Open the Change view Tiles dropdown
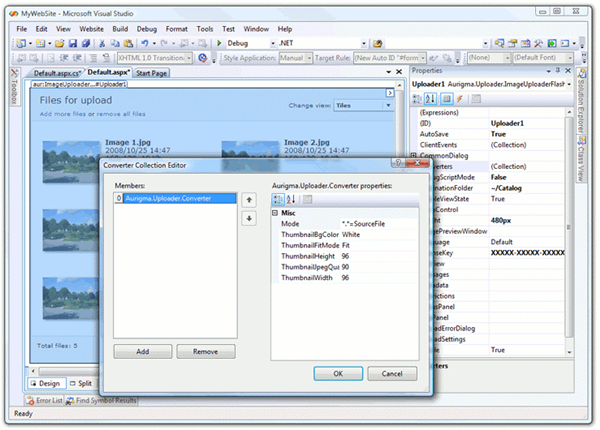Viewport: 600px width, 430px height. coord(388,105)
